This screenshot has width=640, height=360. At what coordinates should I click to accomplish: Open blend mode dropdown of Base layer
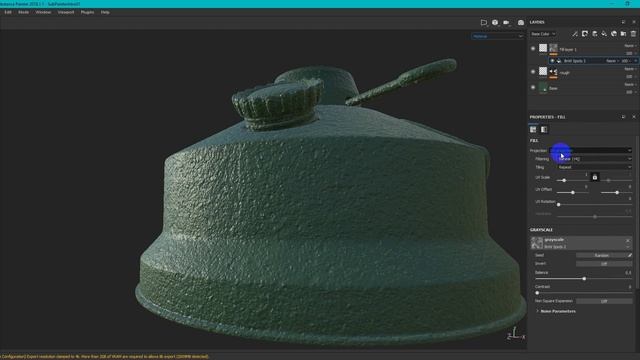click(x=630, y=84)
